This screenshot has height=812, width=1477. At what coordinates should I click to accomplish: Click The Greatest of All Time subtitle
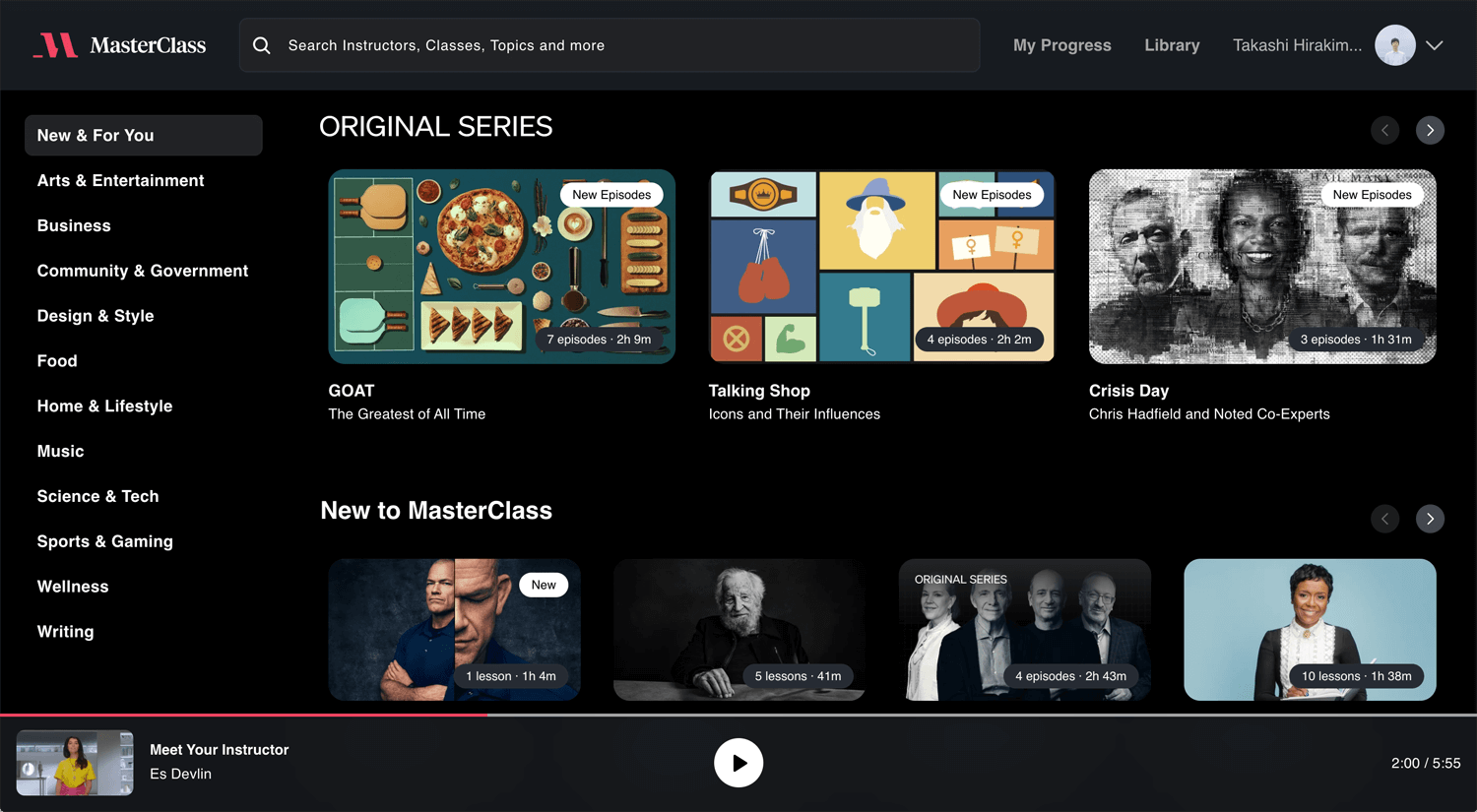407,414
